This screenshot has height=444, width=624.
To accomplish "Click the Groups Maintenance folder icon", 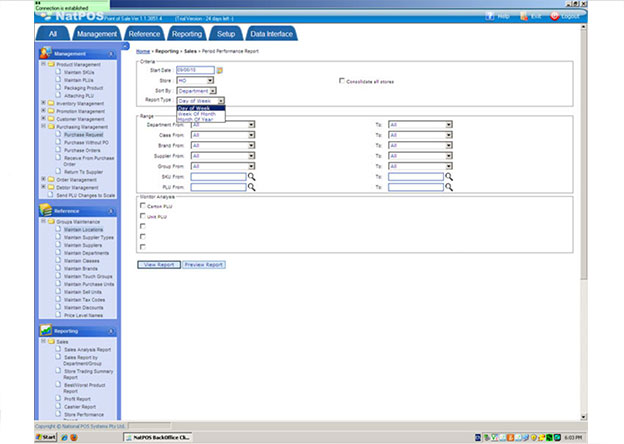I will tap(51, 222).
